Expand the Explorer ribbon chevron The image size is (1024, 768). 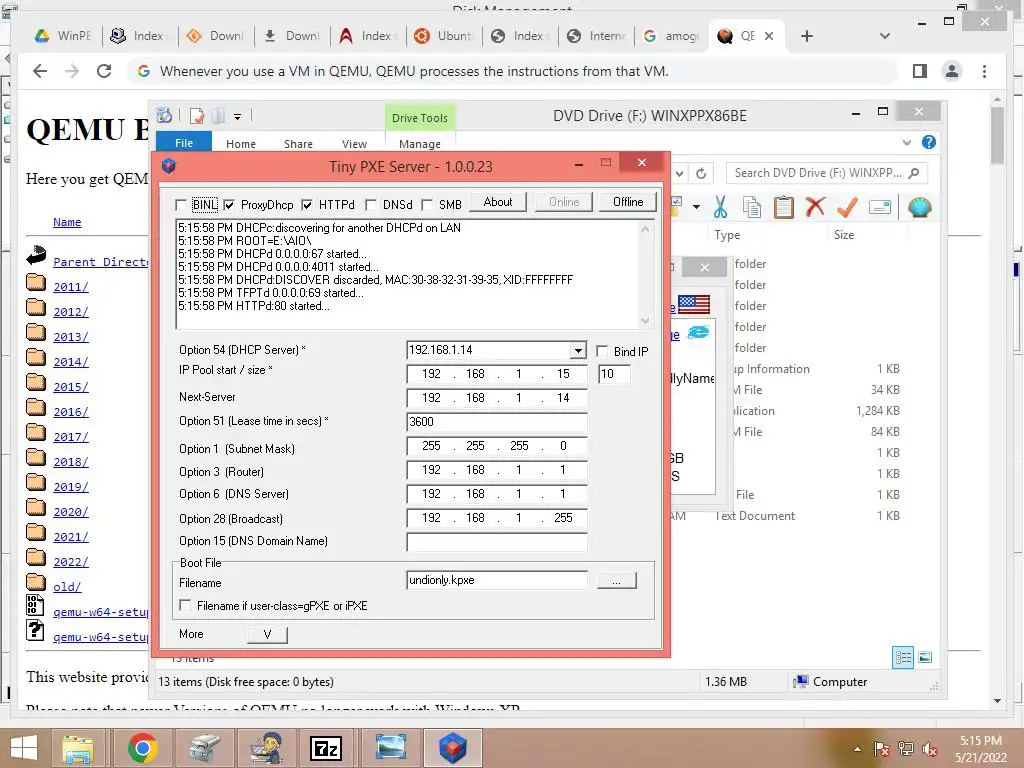coord(906,142)
